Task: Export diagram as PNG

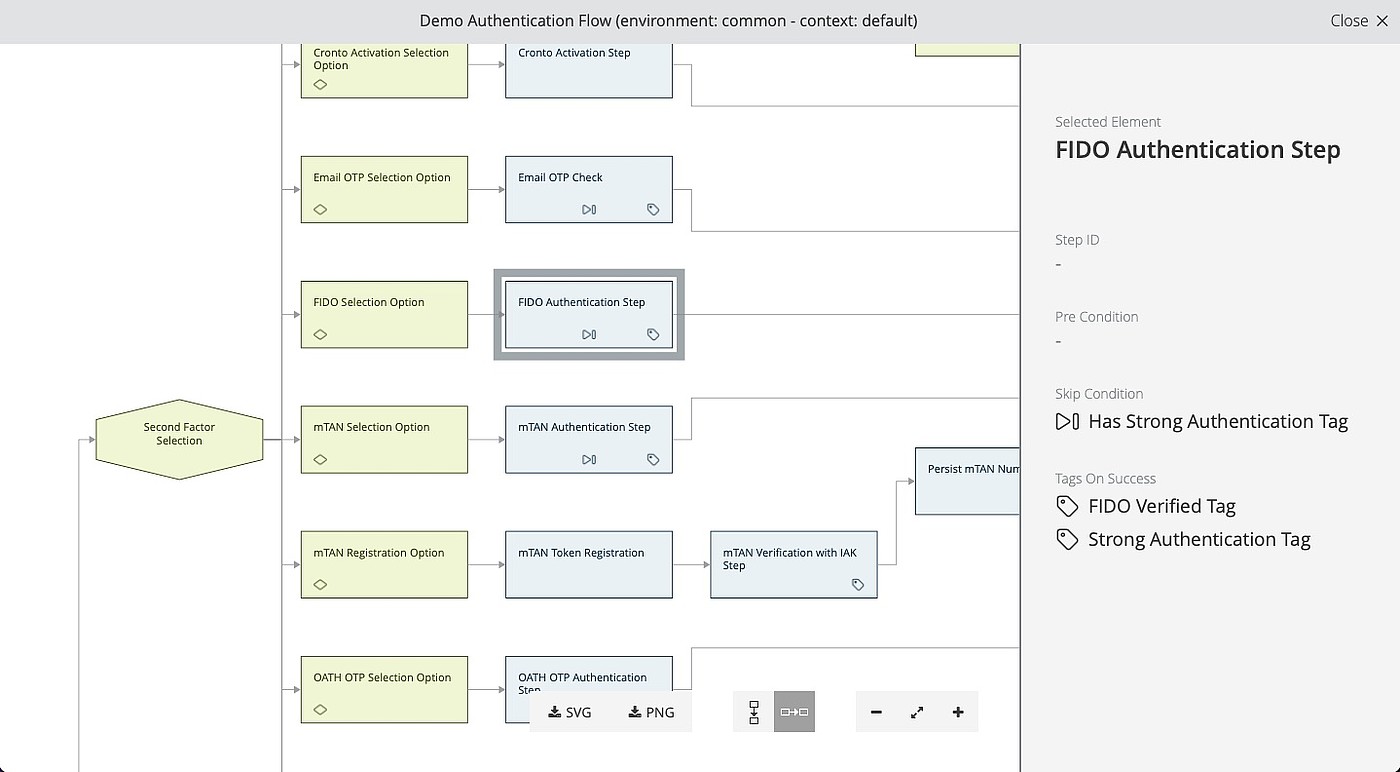Action: coord(651,712)
